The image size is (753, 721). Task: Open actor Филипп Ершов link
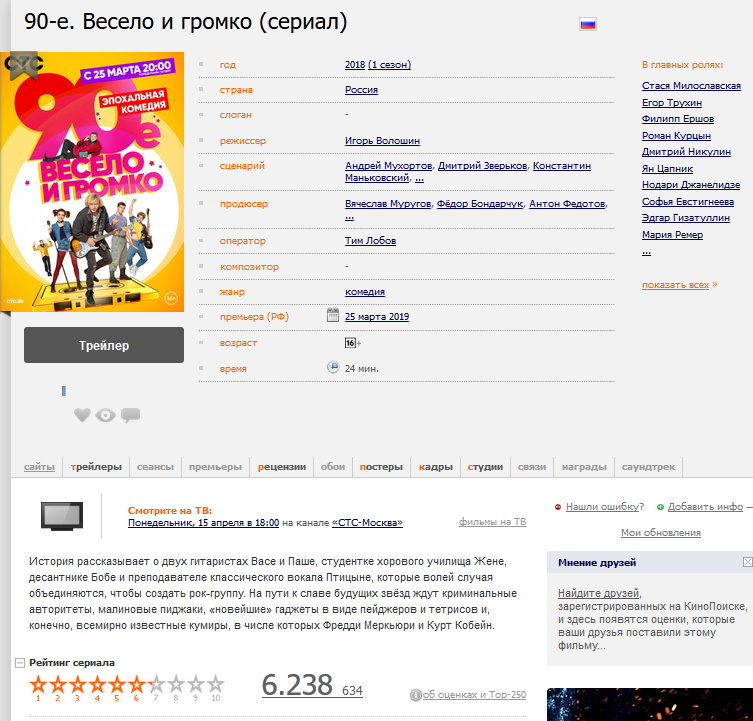pyautogui.click(x=678, y=119)
